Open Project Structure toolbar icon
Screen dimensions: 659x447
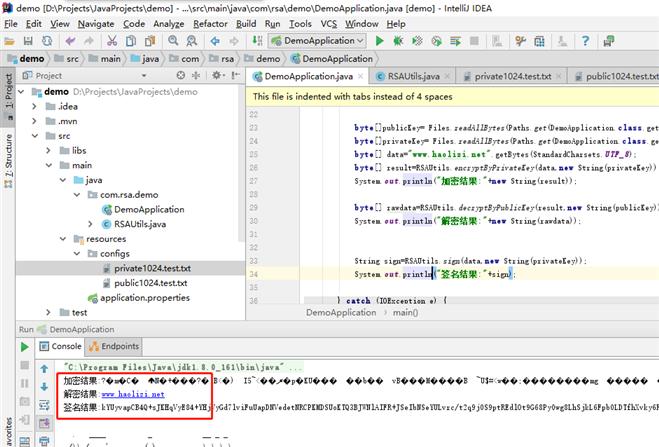point(539,41)
